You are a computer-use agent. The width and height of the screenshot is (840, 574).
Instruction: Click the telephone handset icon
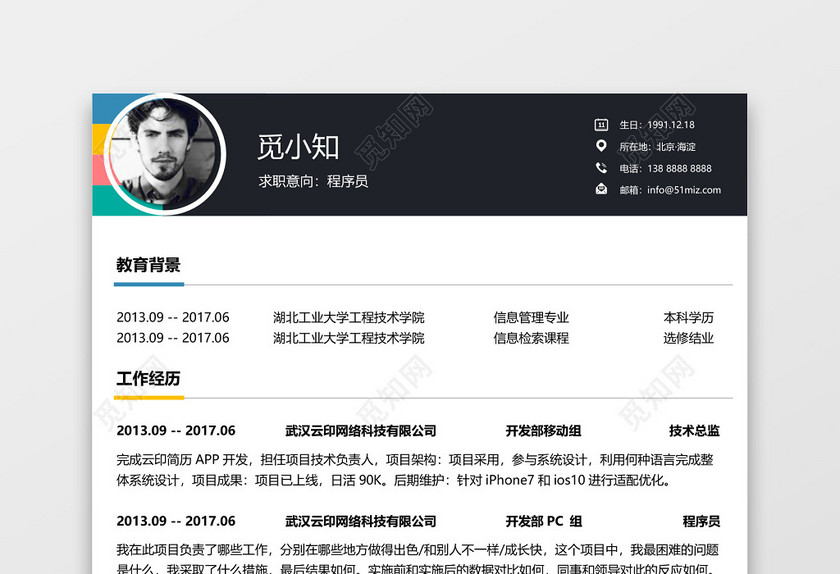point(601,168)
